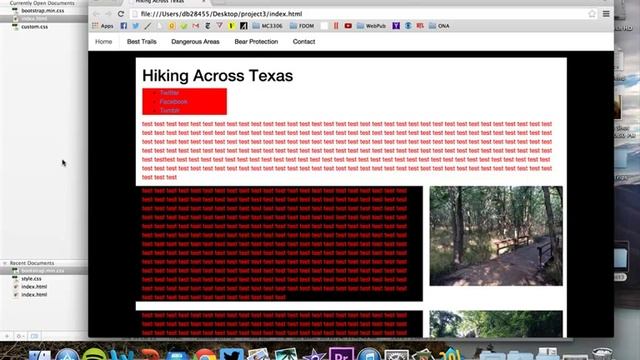Open bootstrap.min.css under Currently Open Documents

(42, 11)
